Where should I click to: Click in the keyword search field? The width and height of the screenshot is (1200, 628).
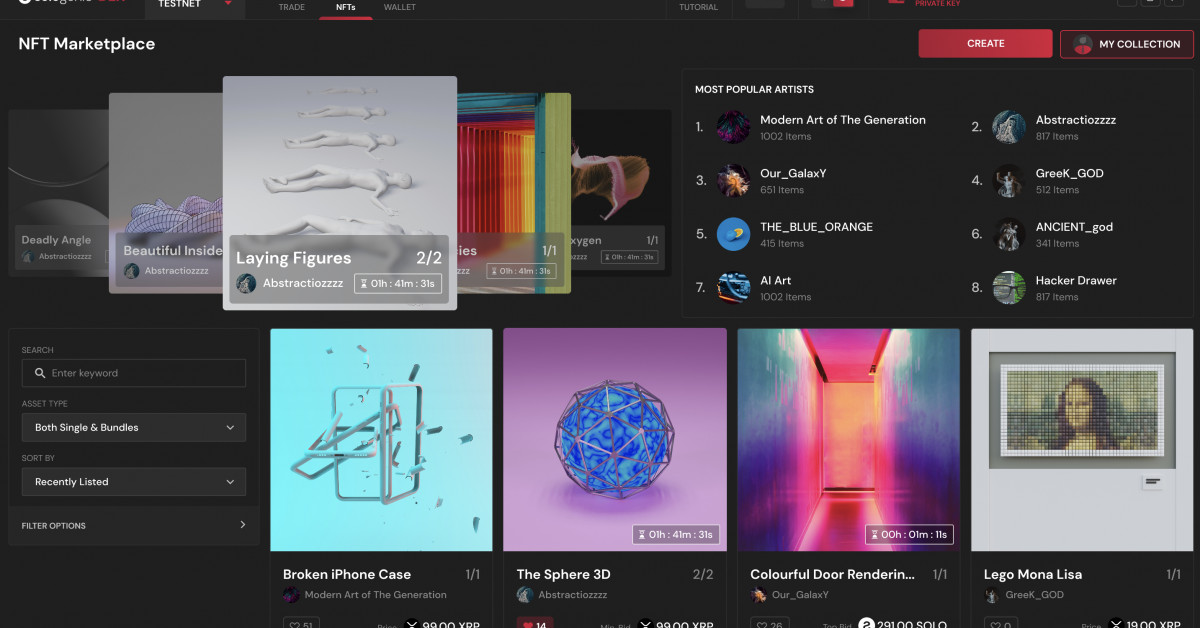click(x=134, y=373)
